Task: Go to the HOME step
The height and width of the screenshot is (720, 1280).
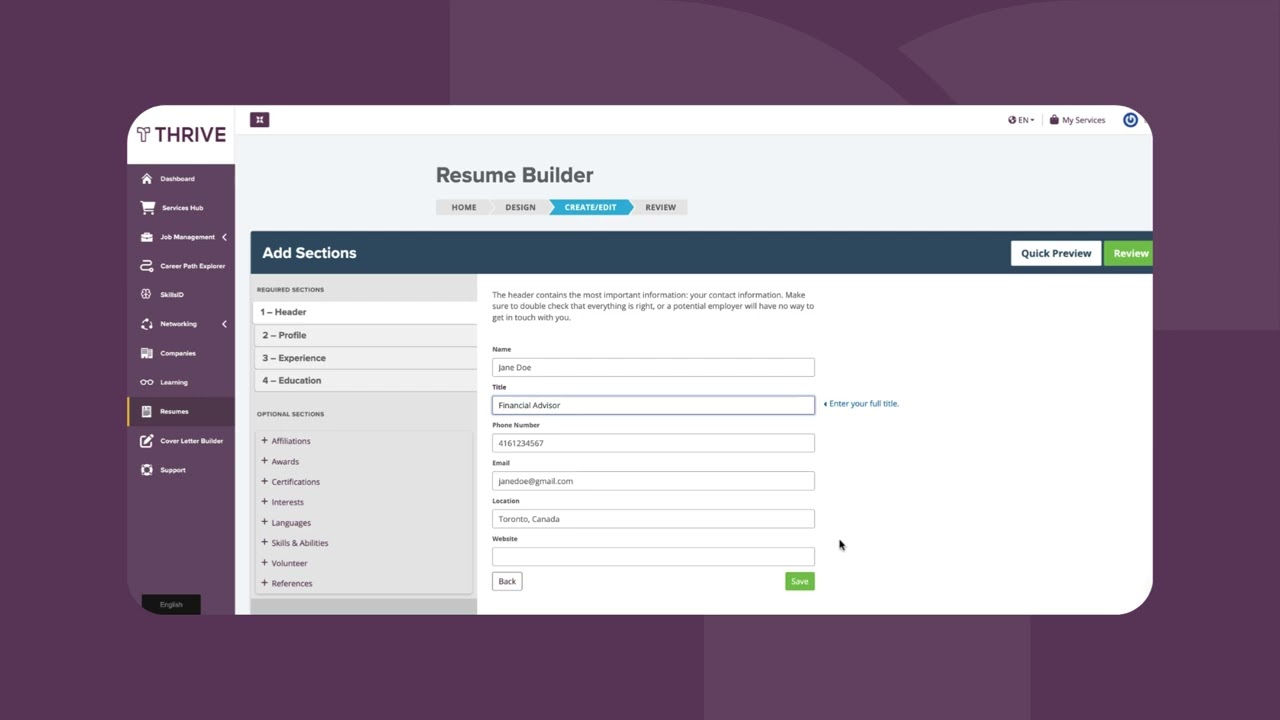Action: point(463,207)
